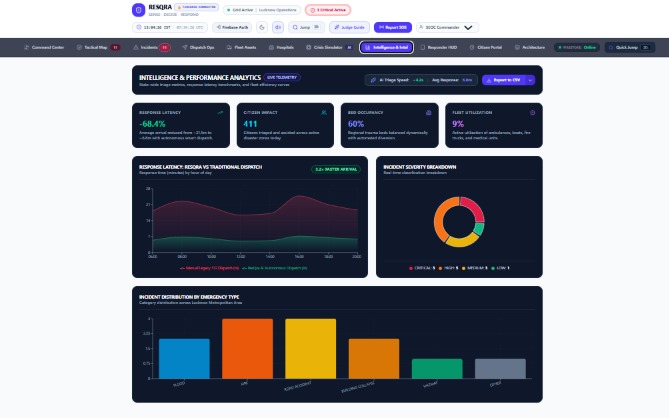
Task: Click the Incidents warning triangle icon
Action: [136, 47]
